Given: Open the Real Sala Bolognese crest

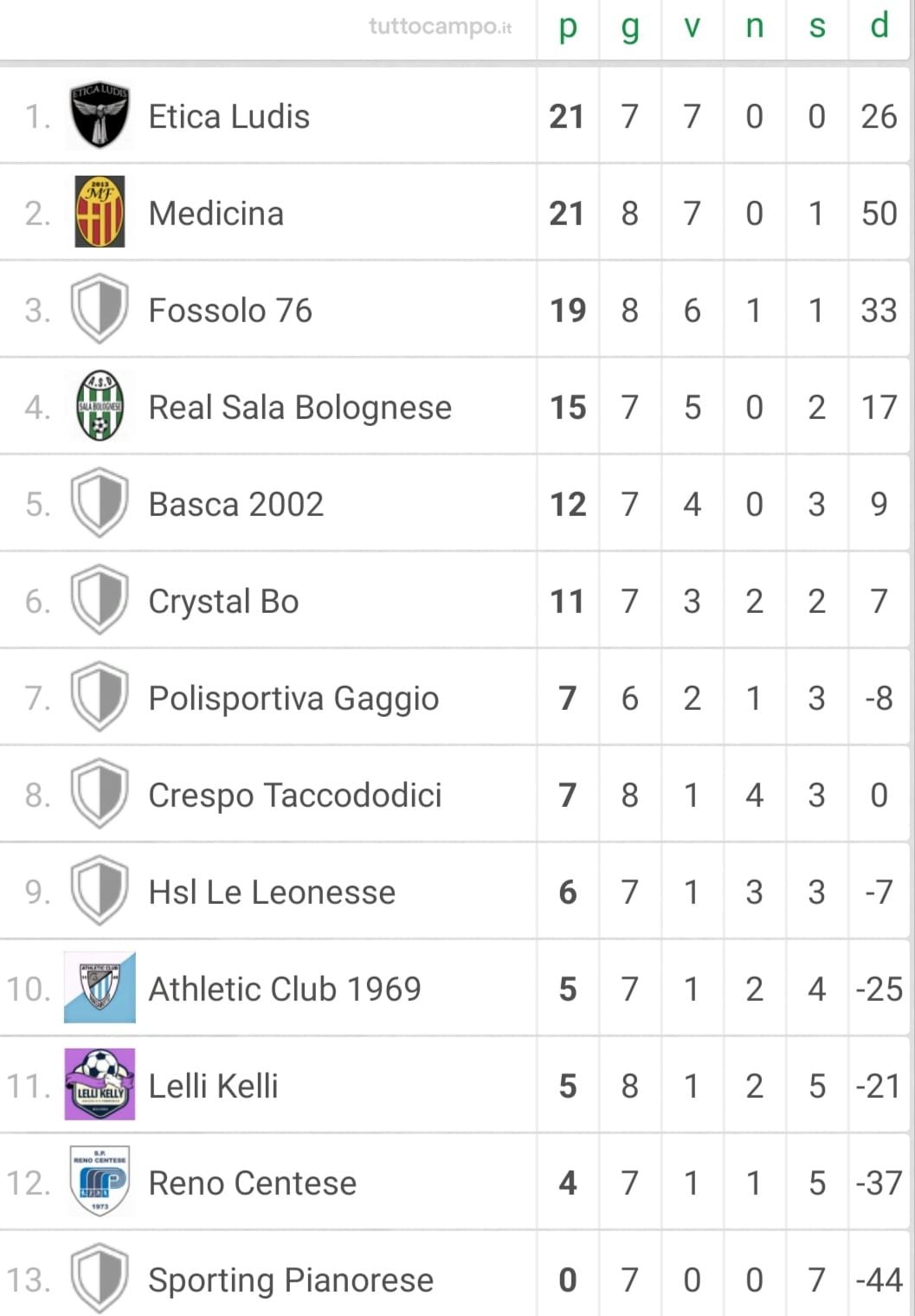Looking at the screenshot, I should click(100, 406).
